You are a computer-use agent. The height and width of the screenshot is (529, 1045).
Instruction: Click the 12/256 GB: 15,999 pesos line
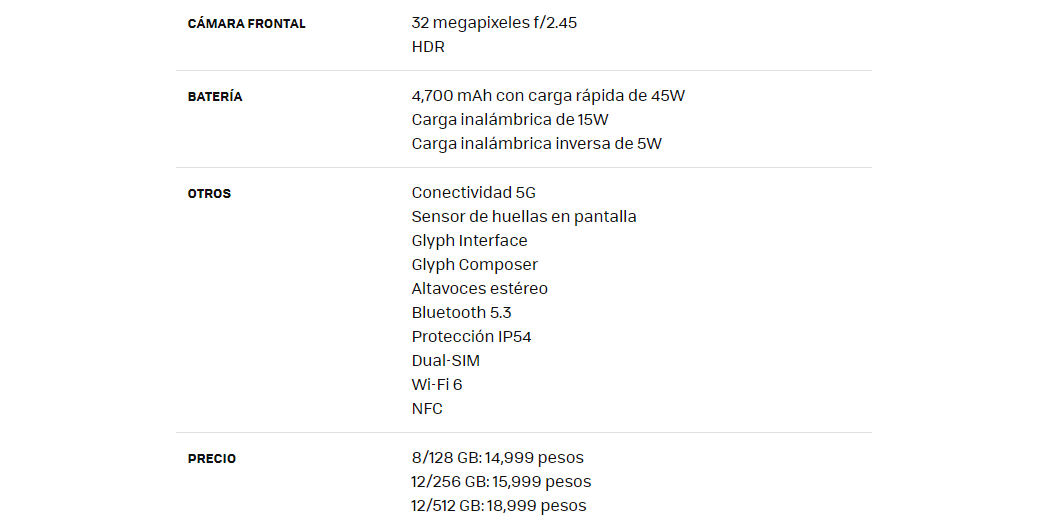501,482
